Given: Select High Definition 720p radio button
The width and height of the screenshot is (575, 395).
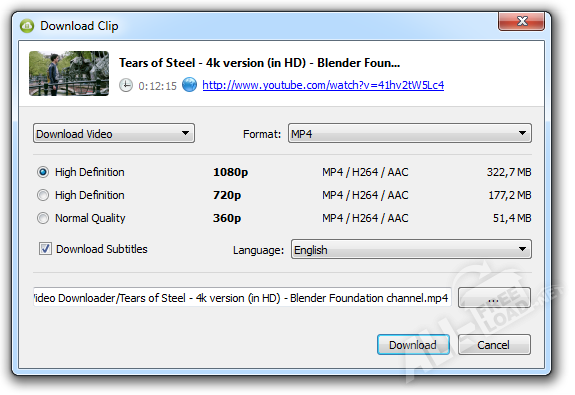Looking at the screenshot, I should coord(43,195).
